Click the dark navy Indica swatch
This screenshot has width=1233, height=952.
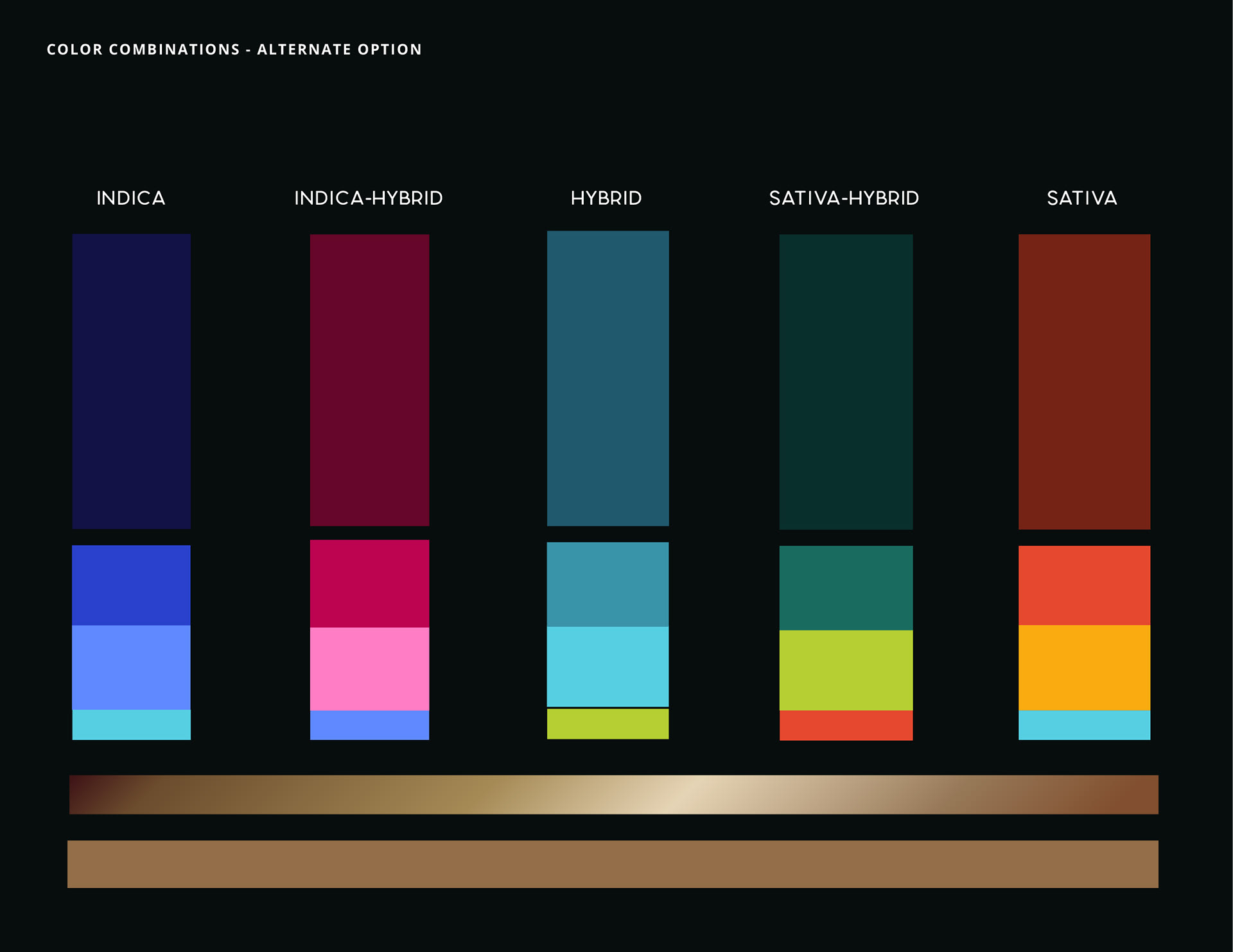[131, 381]
